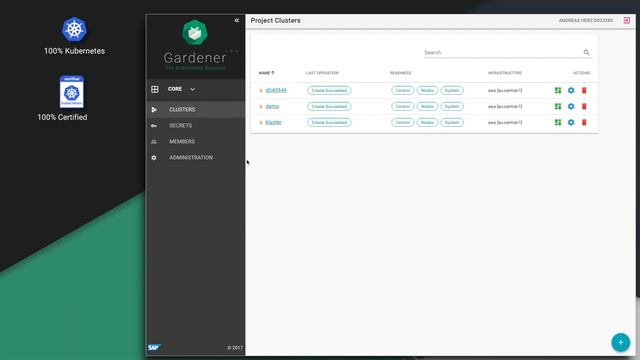Open the demo cluster link
This screenshot has height=360, width=640.
tap(272, 106)
